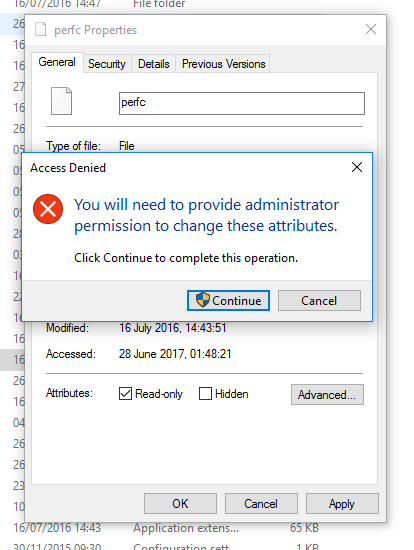Click OK in perfc Properties

click(180, 504)
